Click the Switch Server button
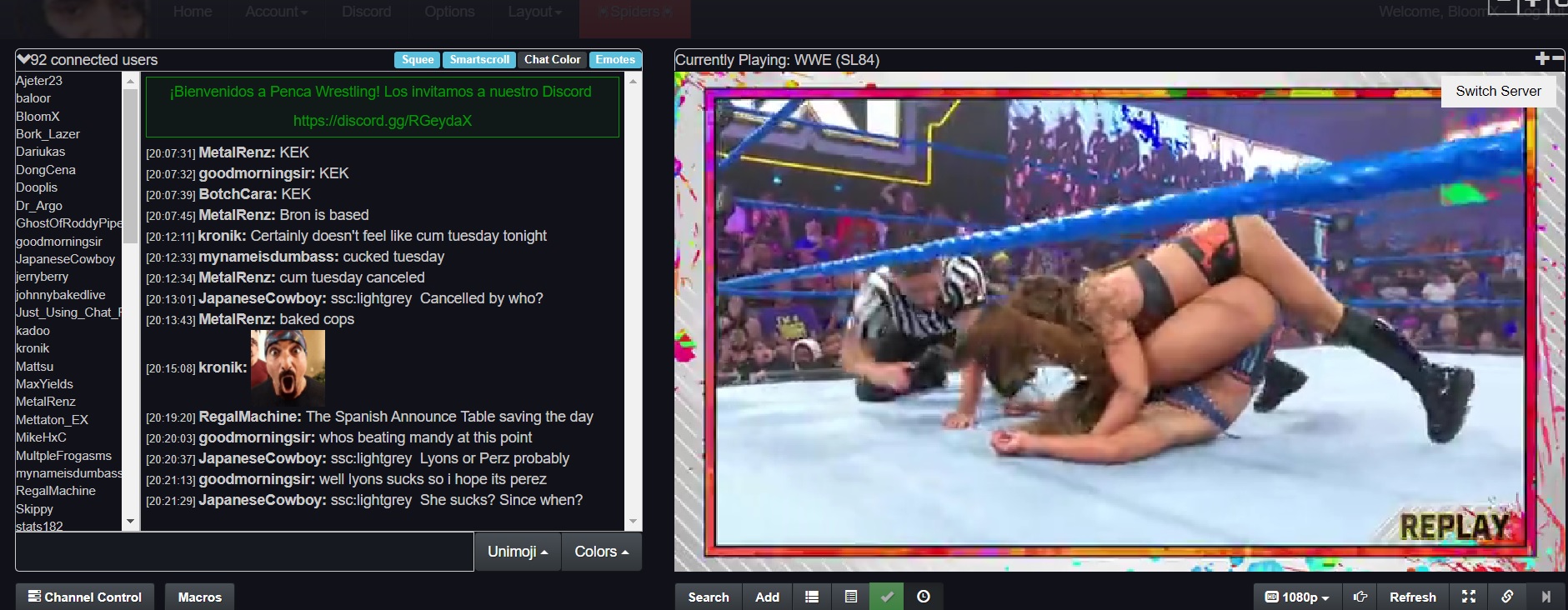 tap(1498, 91)
